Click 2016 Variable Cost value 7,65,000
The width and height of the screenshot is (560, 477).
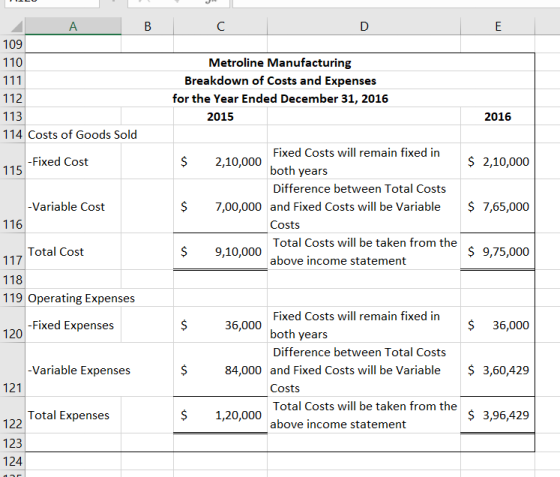coord(498,206)
